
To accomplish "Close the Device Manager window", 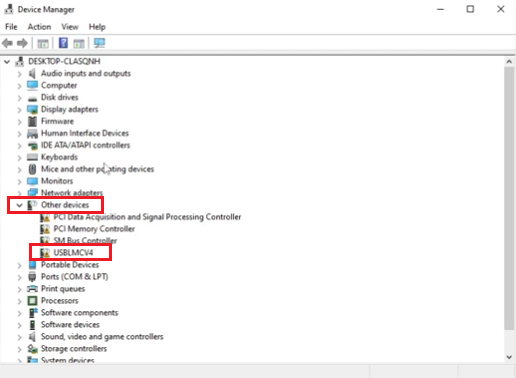I will [x=501, y=9].
